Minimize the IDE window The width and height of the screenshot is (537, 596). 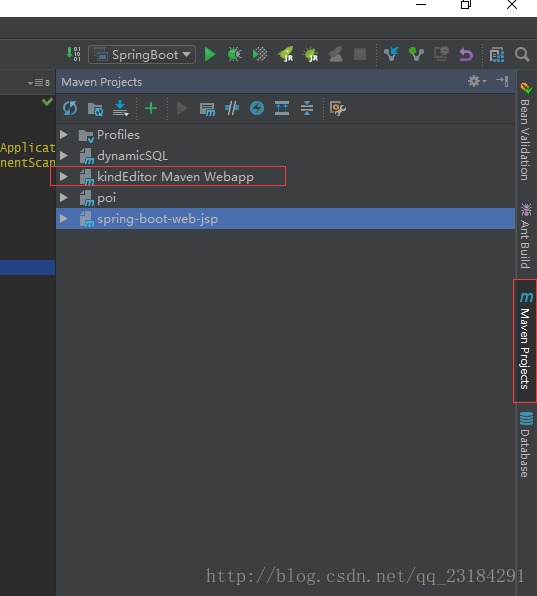(421, 5)
